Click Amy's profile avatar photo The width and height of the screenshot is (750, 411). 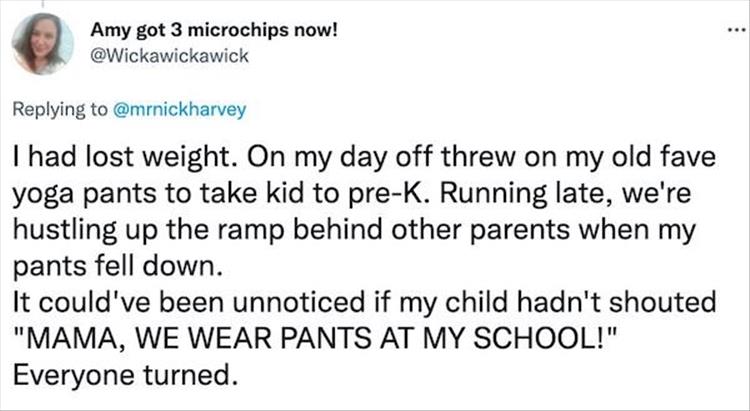coord(43,43)
